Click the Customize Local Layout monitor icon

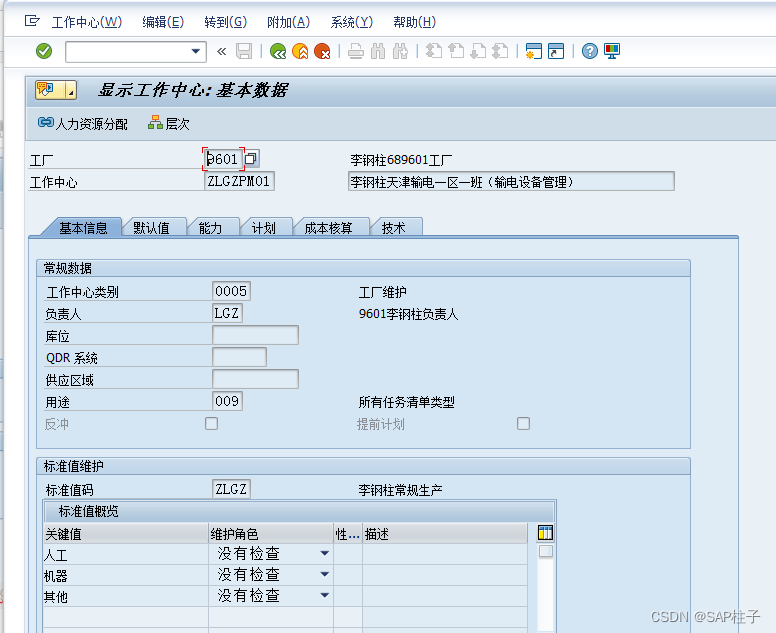coord(612,51)
